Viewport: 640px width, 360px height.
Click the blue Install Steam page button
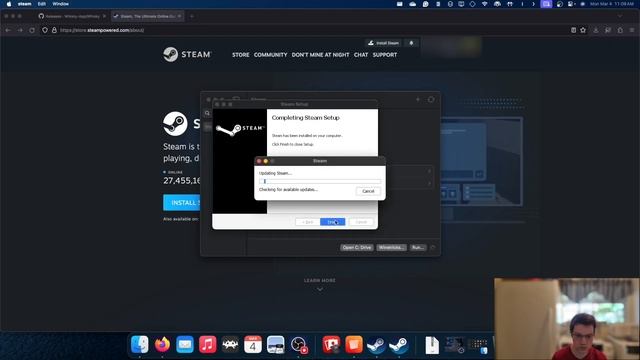click(x=182, y=202)
